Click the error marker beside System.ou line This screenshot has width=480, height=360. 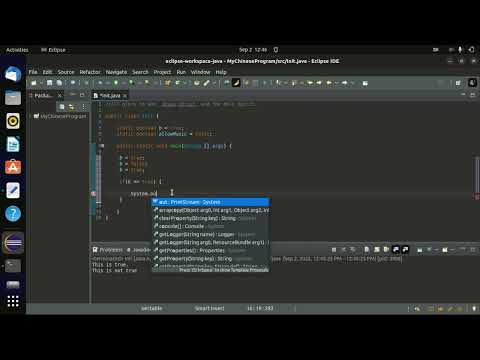94,193
